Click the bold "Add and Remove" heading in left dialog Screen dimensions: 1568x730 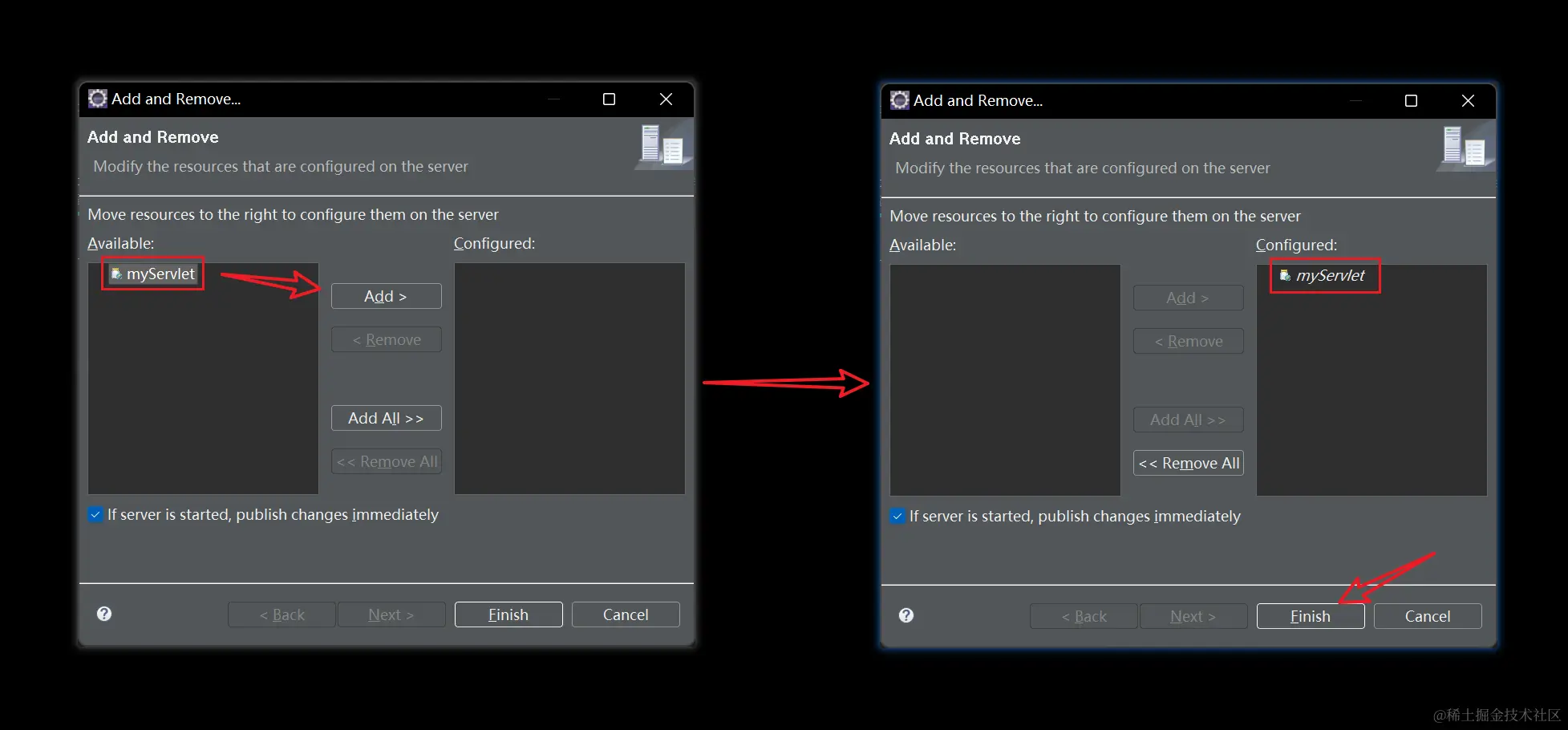(153, 137)
